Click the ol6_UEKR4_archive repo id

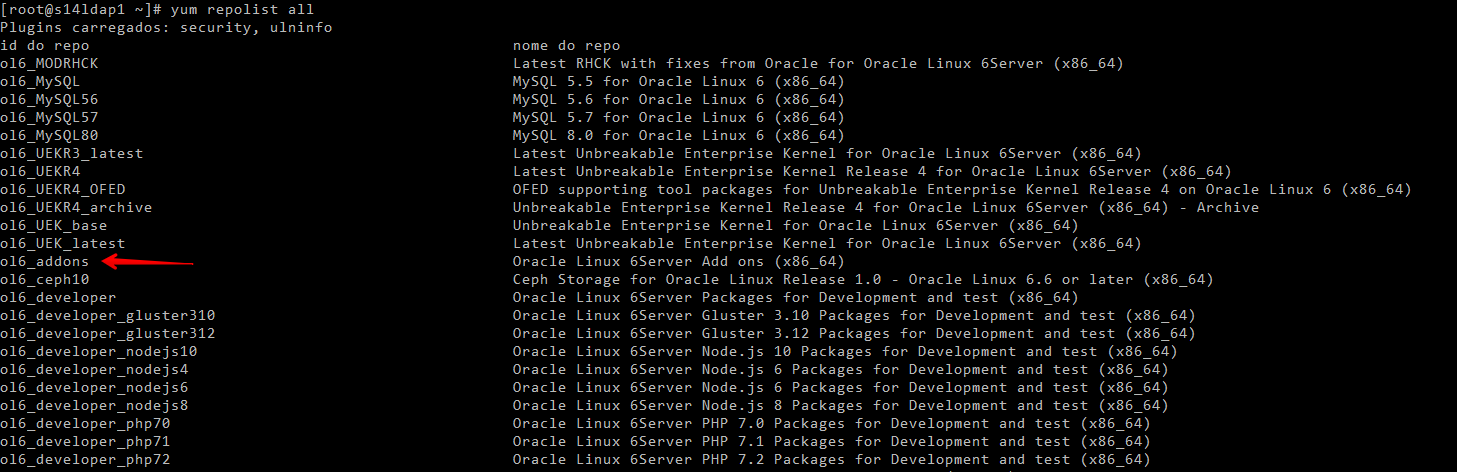76,208
